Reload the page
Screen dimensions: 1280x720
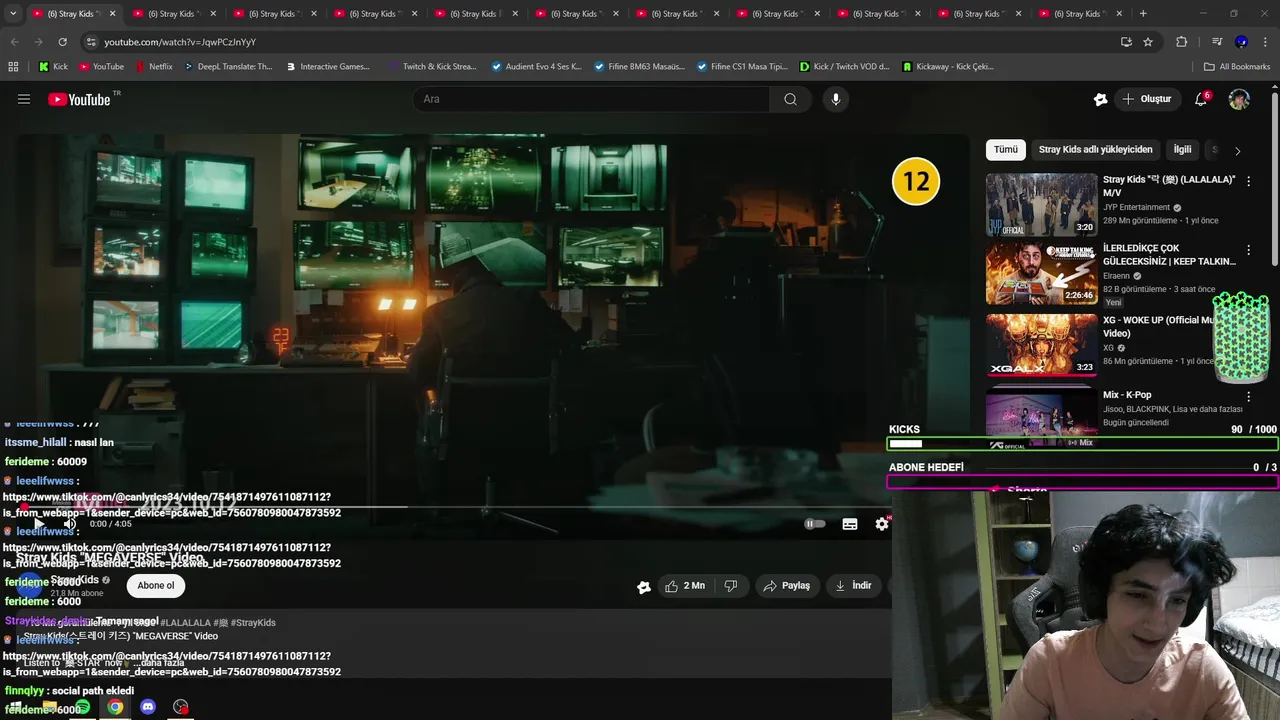[x=62, y=42]
